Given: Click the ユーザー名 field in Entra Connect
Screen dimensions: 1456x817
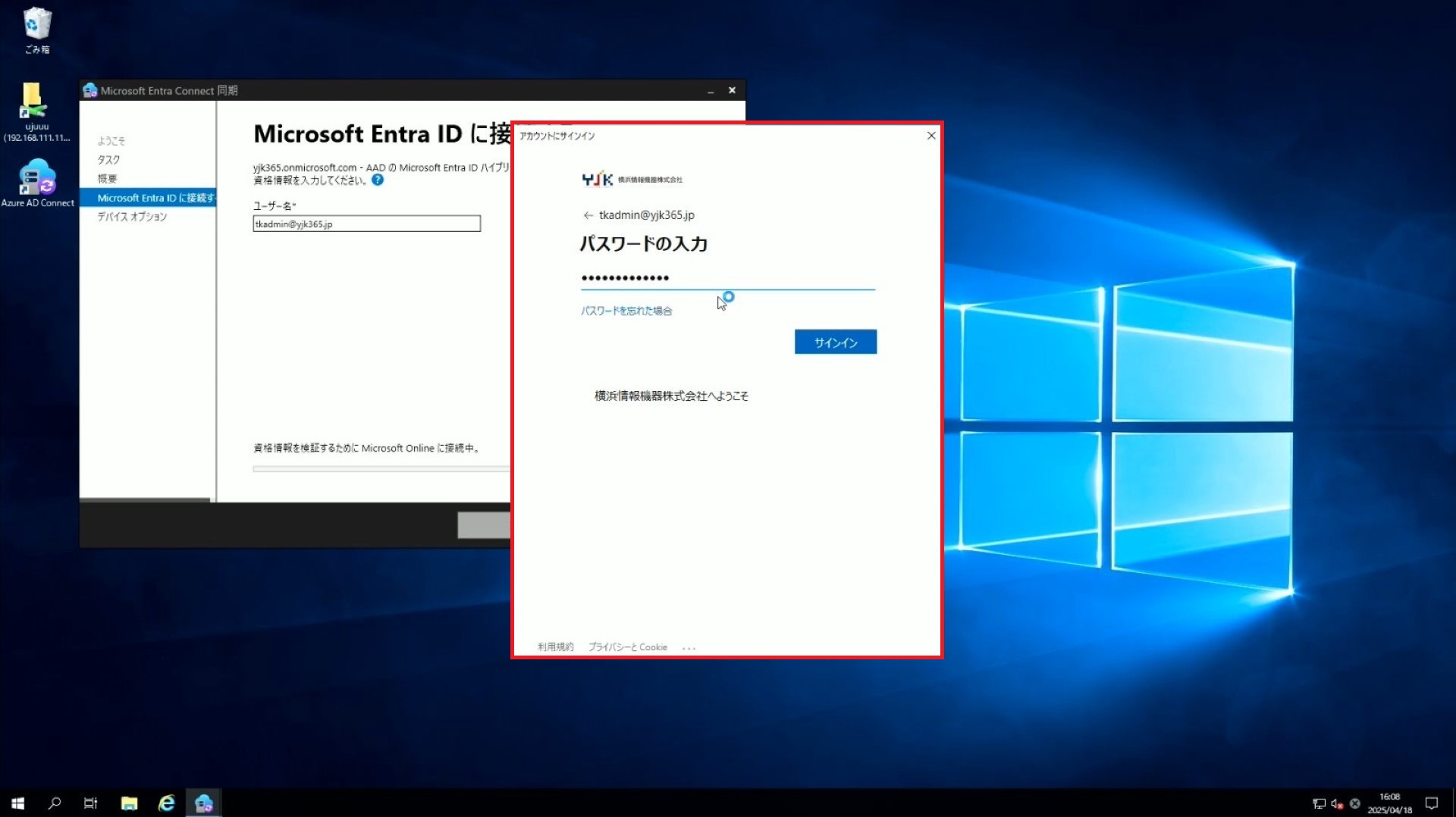Looking at the screenshot, I should (x=366, y=224).
